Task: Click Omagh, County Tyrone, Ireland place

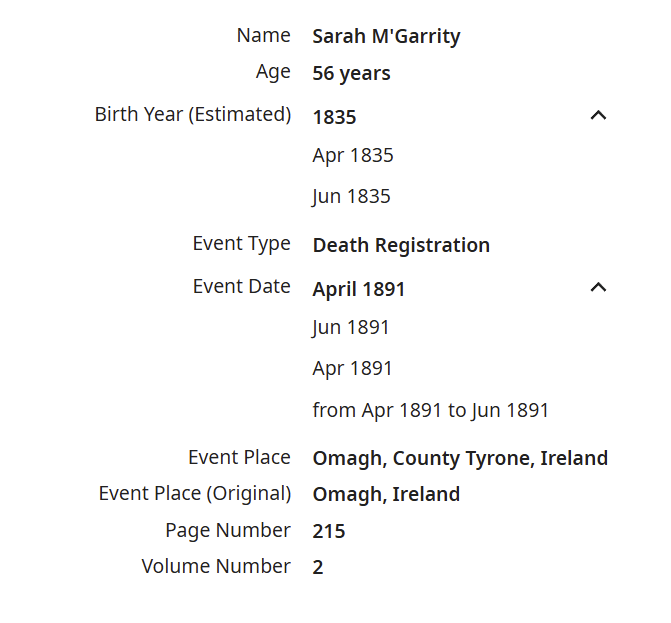Action: pyautogui.click(x=460, y=459)
